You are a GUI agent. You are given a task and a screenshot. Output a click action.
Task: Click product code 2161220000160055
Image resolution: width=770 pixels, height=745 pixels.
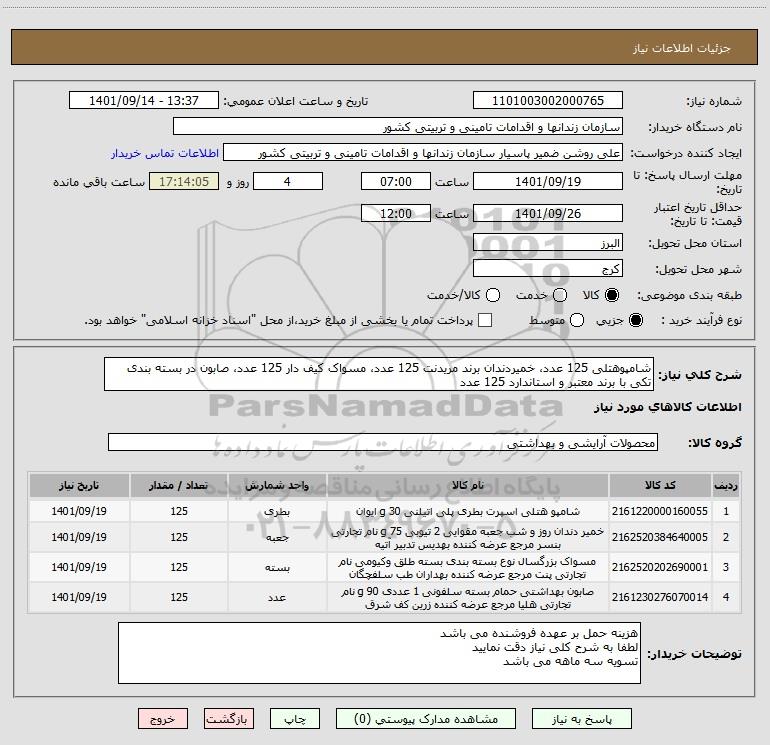(x=660, y=511)
